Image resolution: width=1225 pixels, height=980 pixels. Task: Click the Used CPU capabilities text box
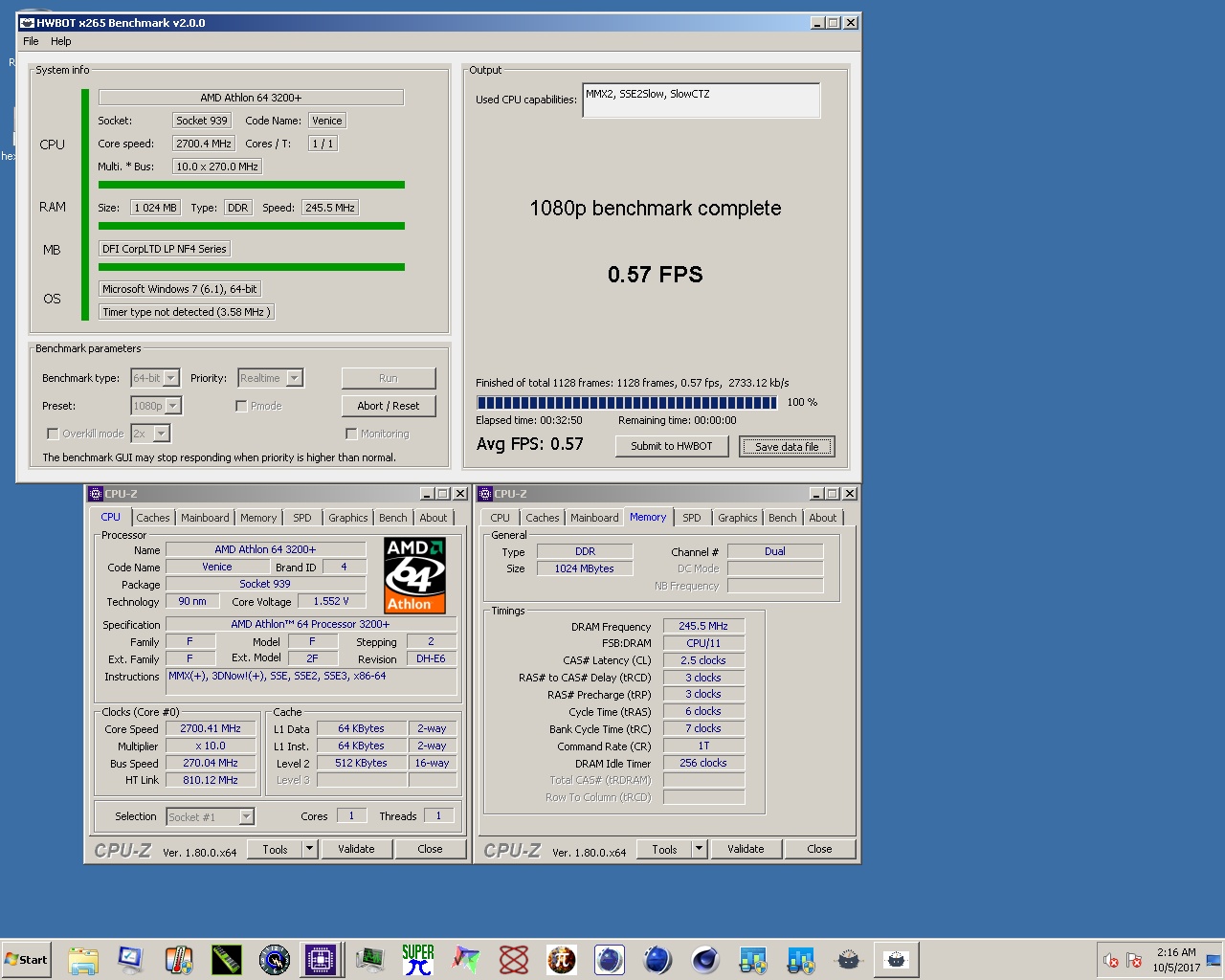click(701, 100)
